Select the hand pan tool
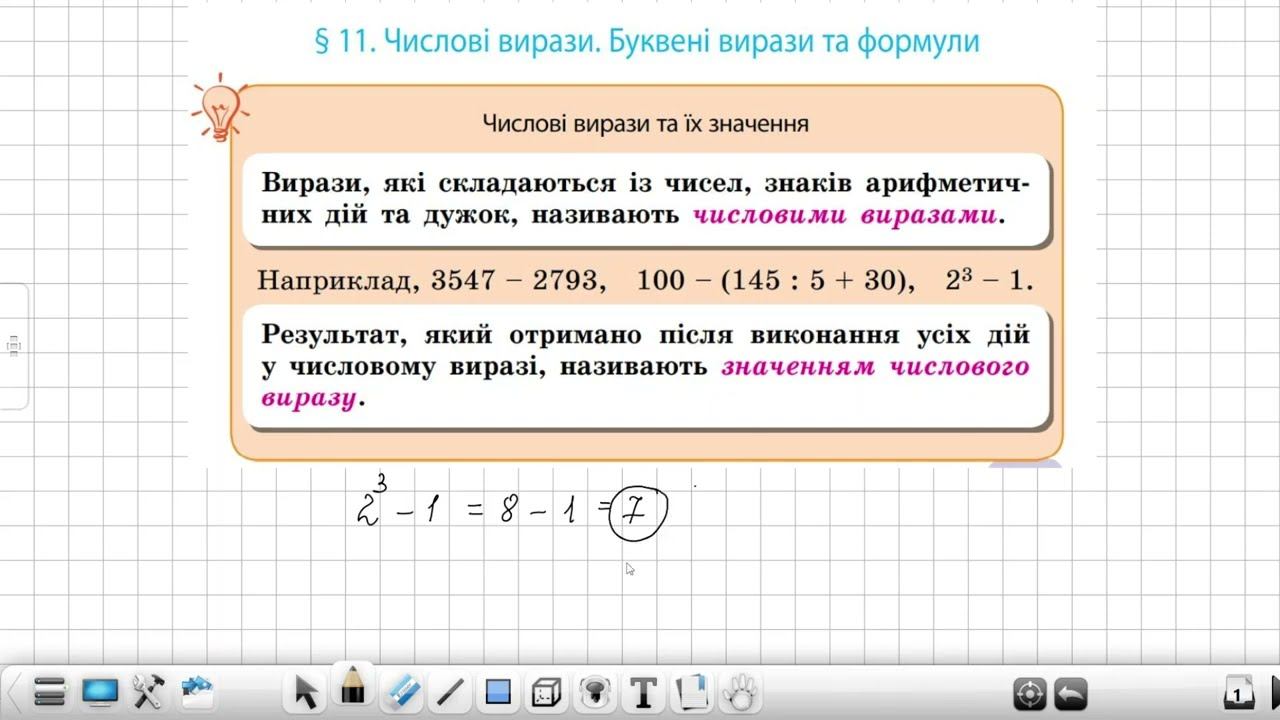The height and width of the screenshot is (720, 1280). click(x=741, y=691)
